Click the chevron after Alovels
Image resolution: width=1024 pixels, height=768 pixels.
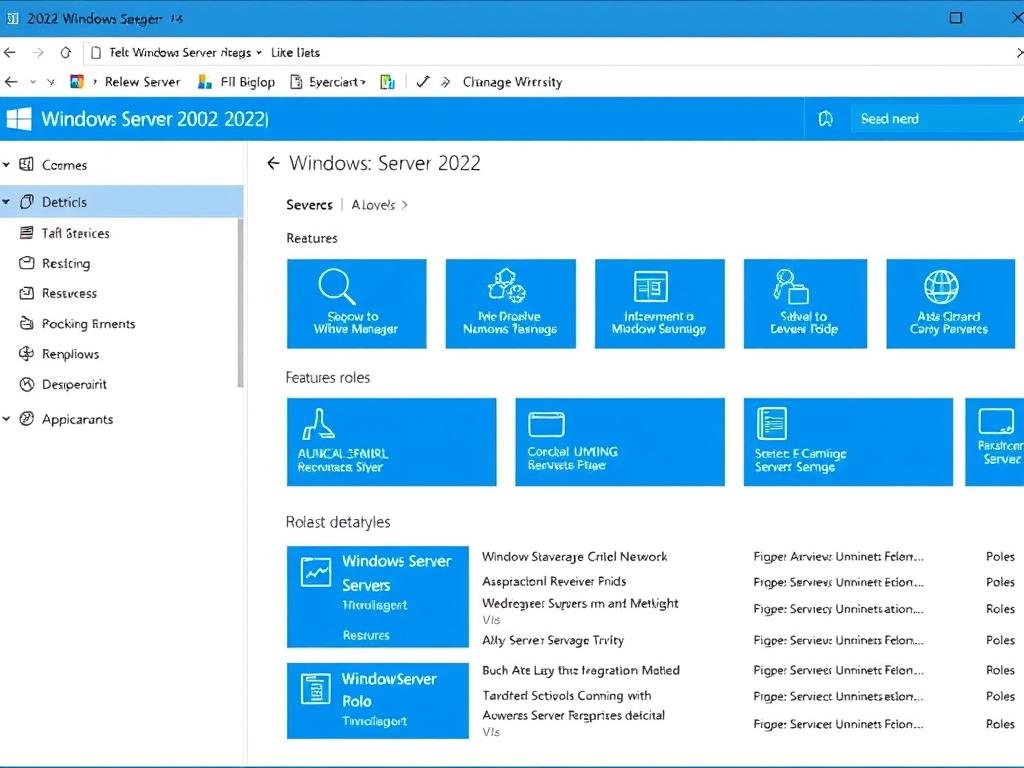405,205
